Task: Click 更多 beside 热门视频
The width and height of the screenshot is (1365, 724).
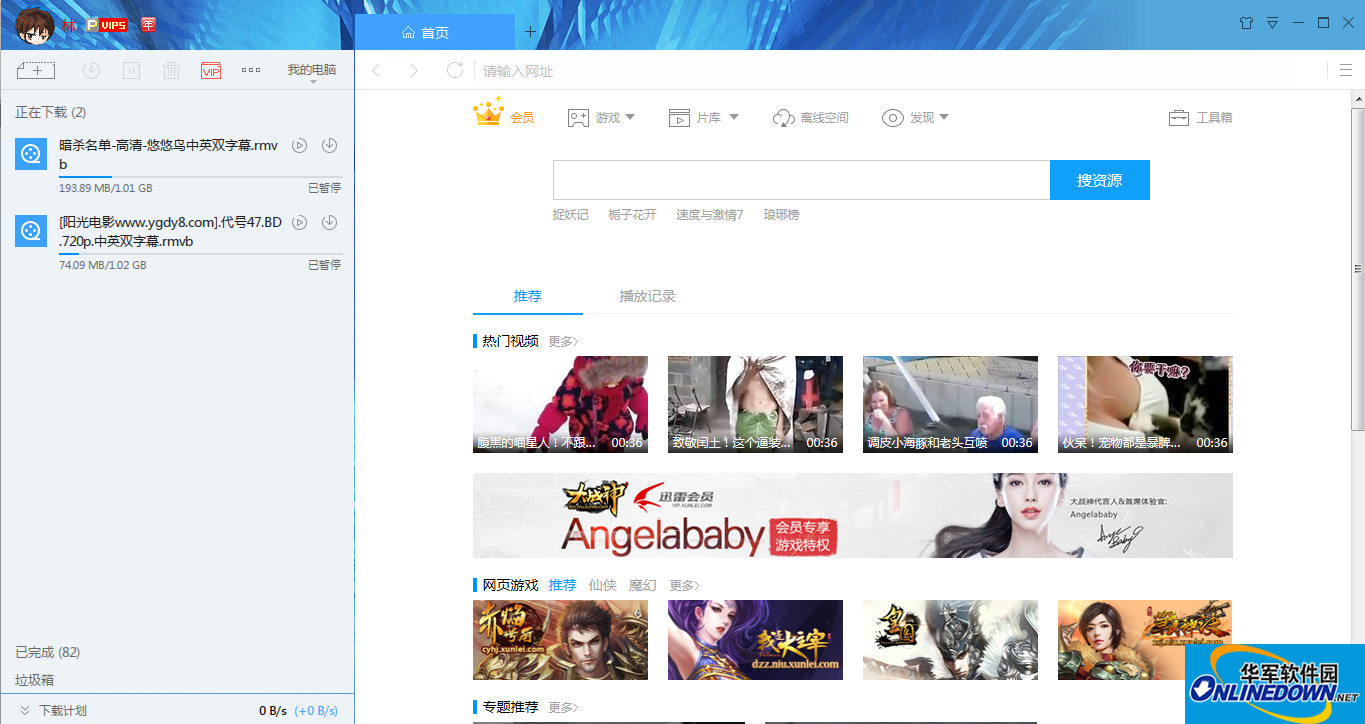Action: pos(563,341)
